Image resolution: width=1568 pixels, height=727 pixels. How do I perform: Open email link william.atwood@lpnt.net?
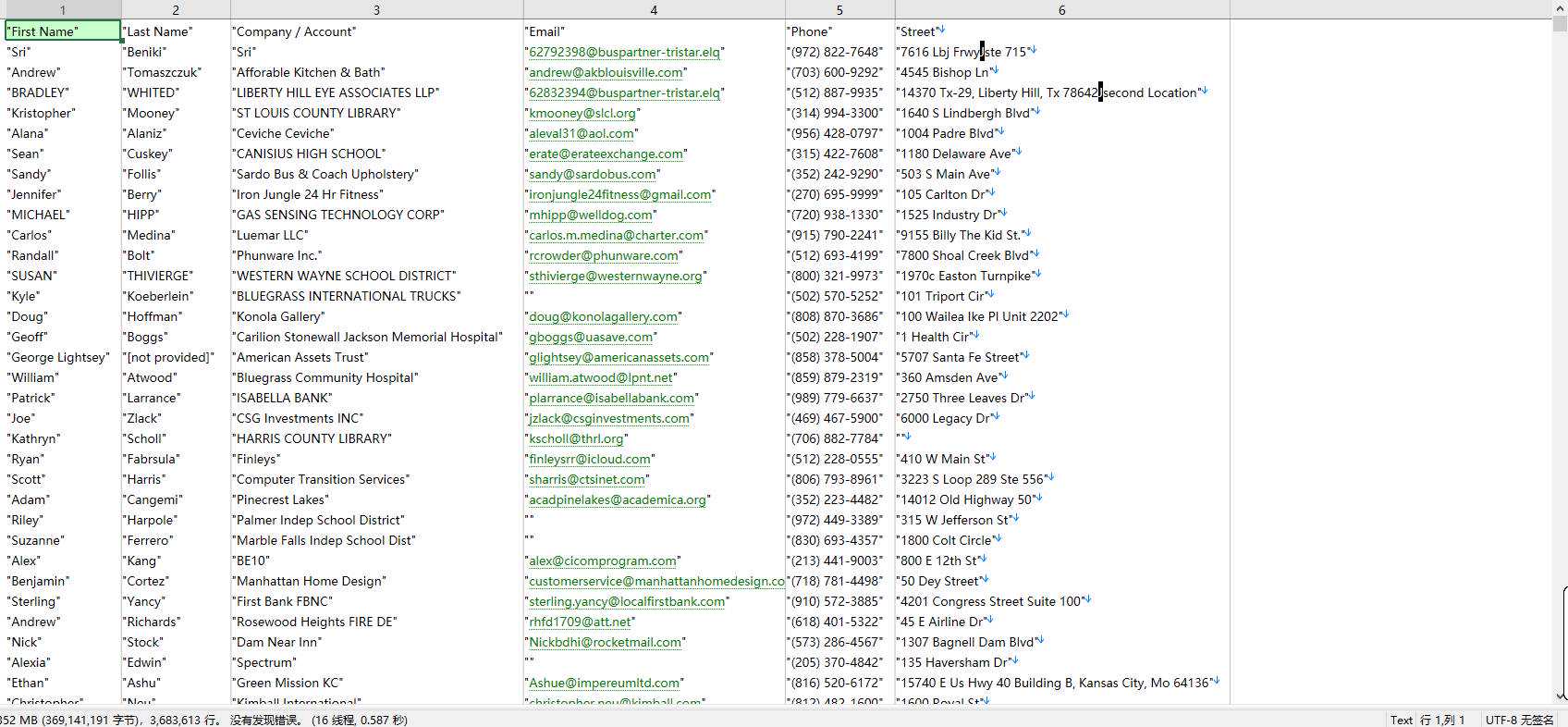(601, 377)
